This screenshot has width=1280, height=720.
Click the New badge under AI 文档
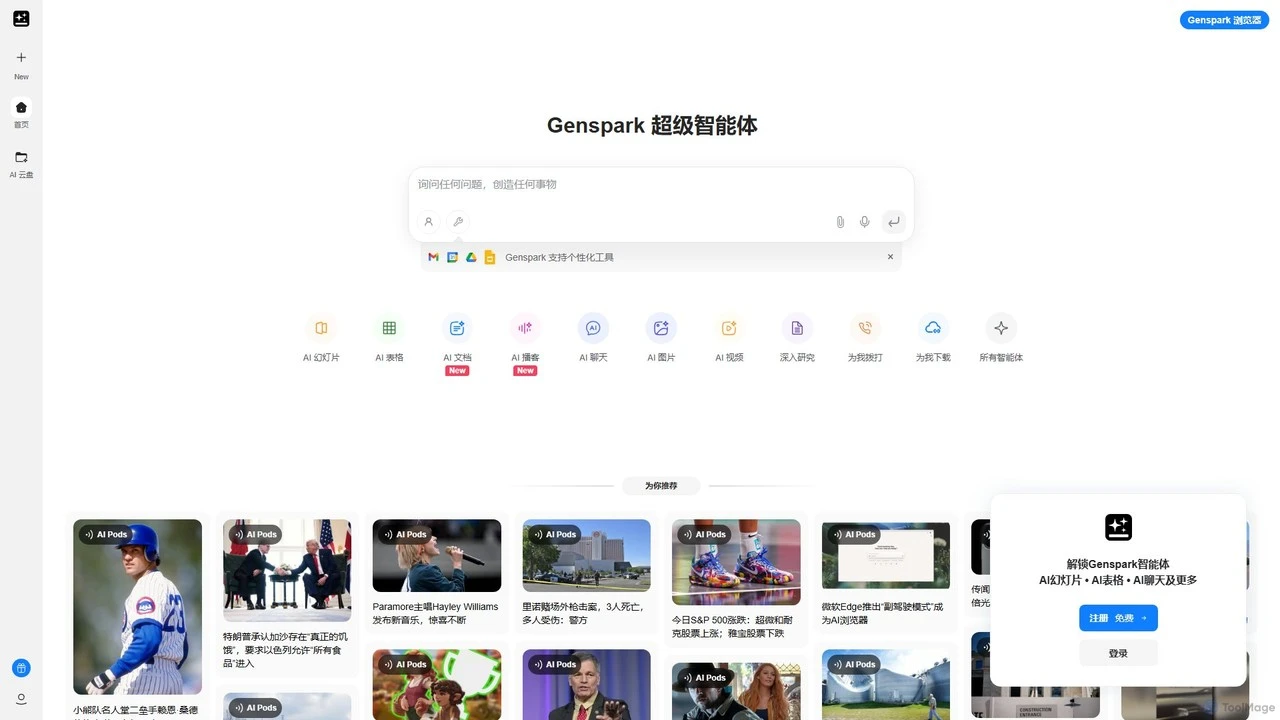(457, 371)
